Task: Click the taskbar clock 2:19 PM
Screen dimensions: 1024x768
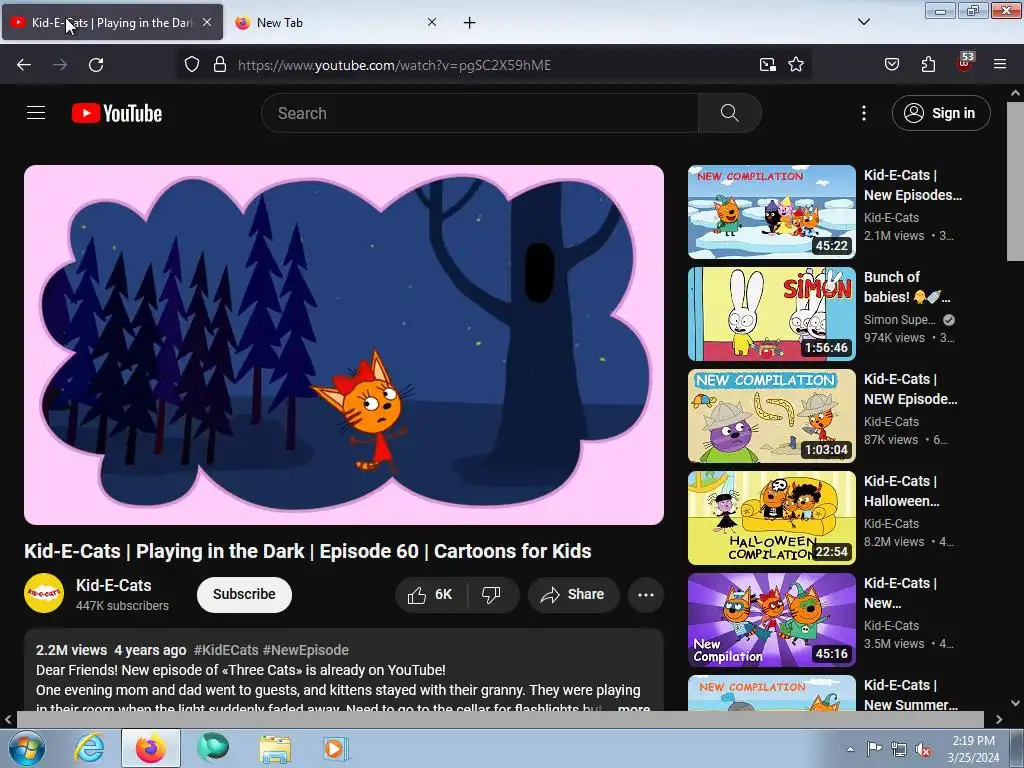Action: [x=973, y=741]
